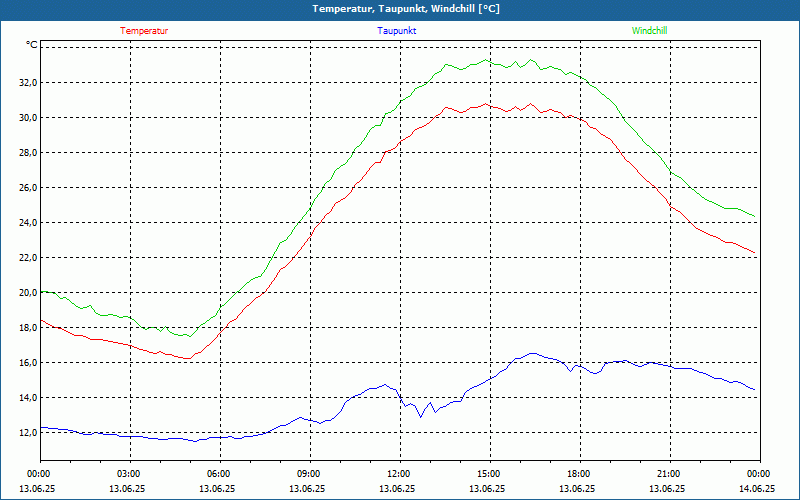Click the green Windchill curve peak near 15:00

486,60
